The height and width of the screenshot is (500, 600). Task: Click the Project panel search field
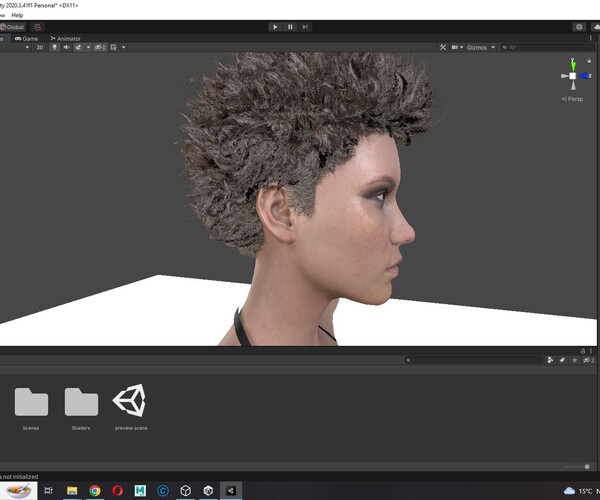point(474,360)
